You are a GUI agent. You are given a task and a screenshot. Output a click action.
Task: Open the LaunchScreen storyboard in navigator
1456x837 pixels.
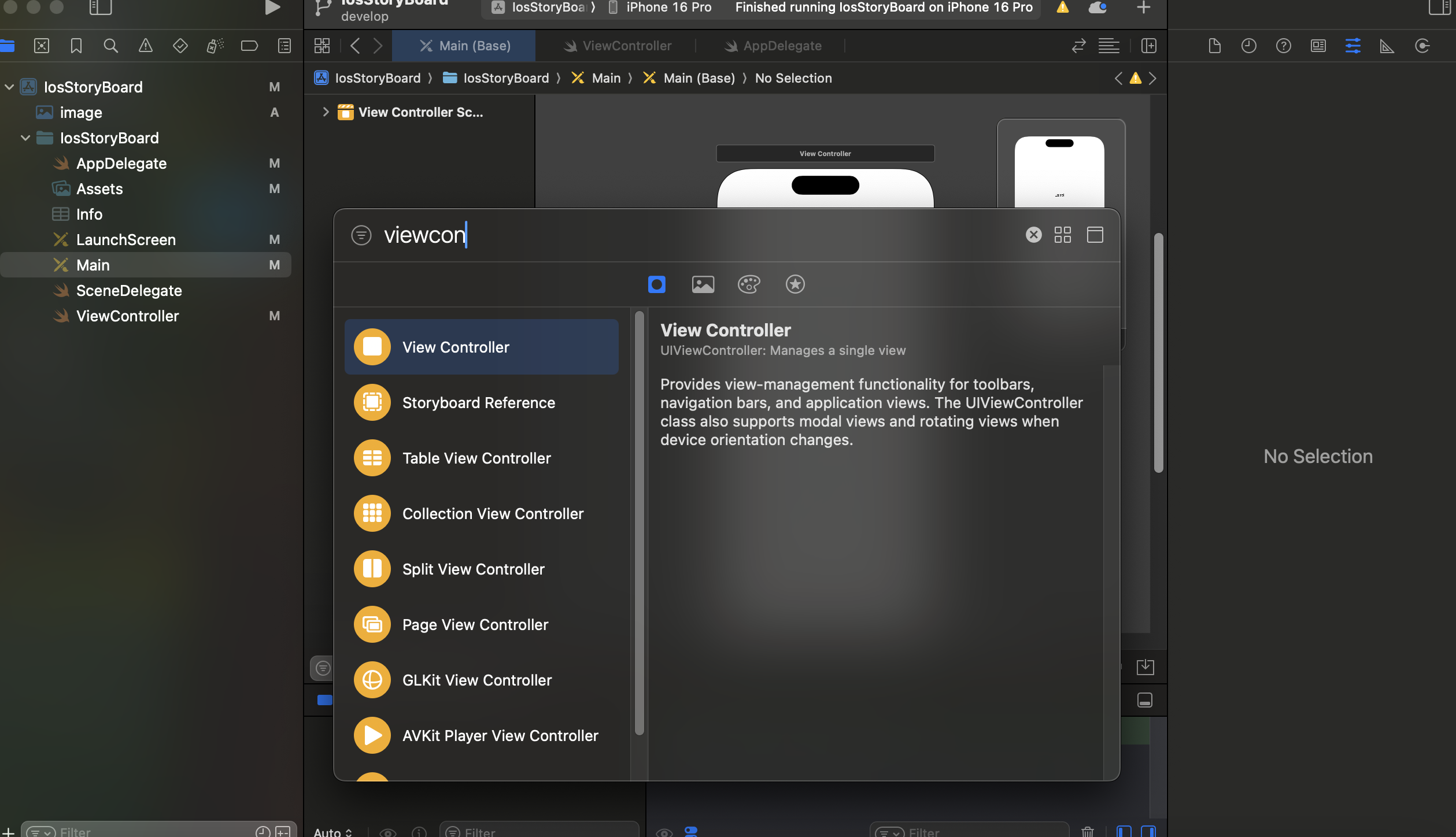coord(145,240)
